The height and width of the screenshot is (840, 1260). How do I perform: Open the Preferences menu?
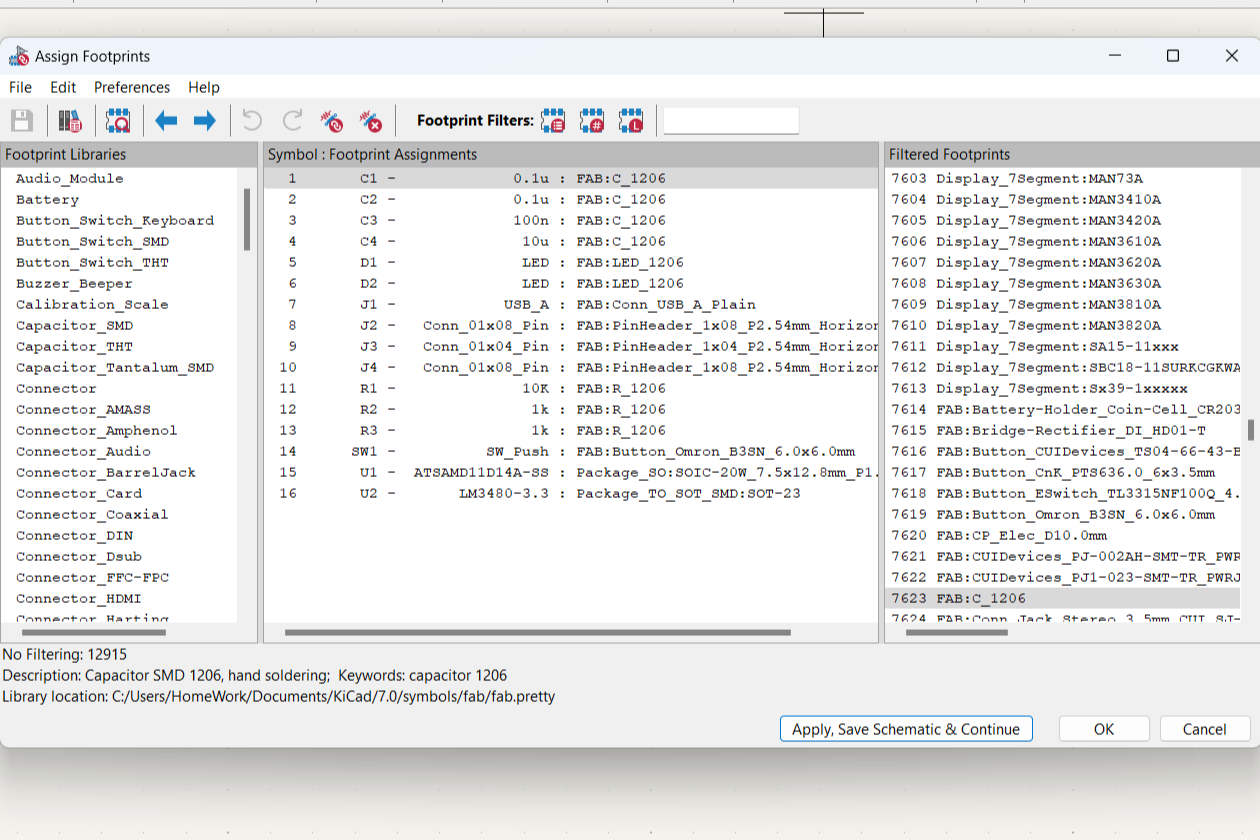[x=132, y=87]
